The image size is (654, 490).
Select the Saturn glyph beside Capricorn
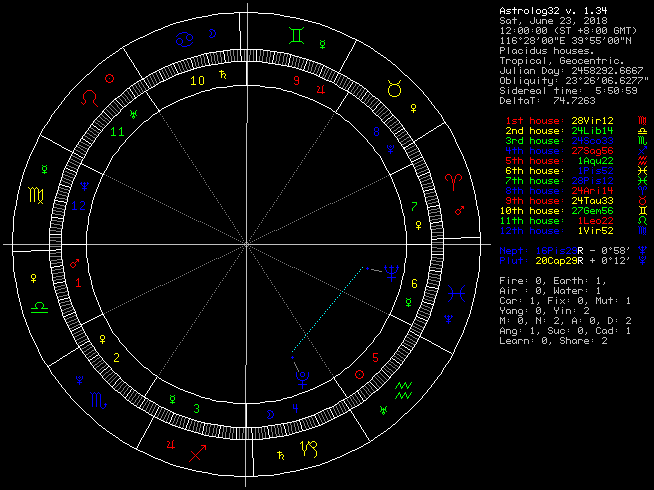click(281, 455)
